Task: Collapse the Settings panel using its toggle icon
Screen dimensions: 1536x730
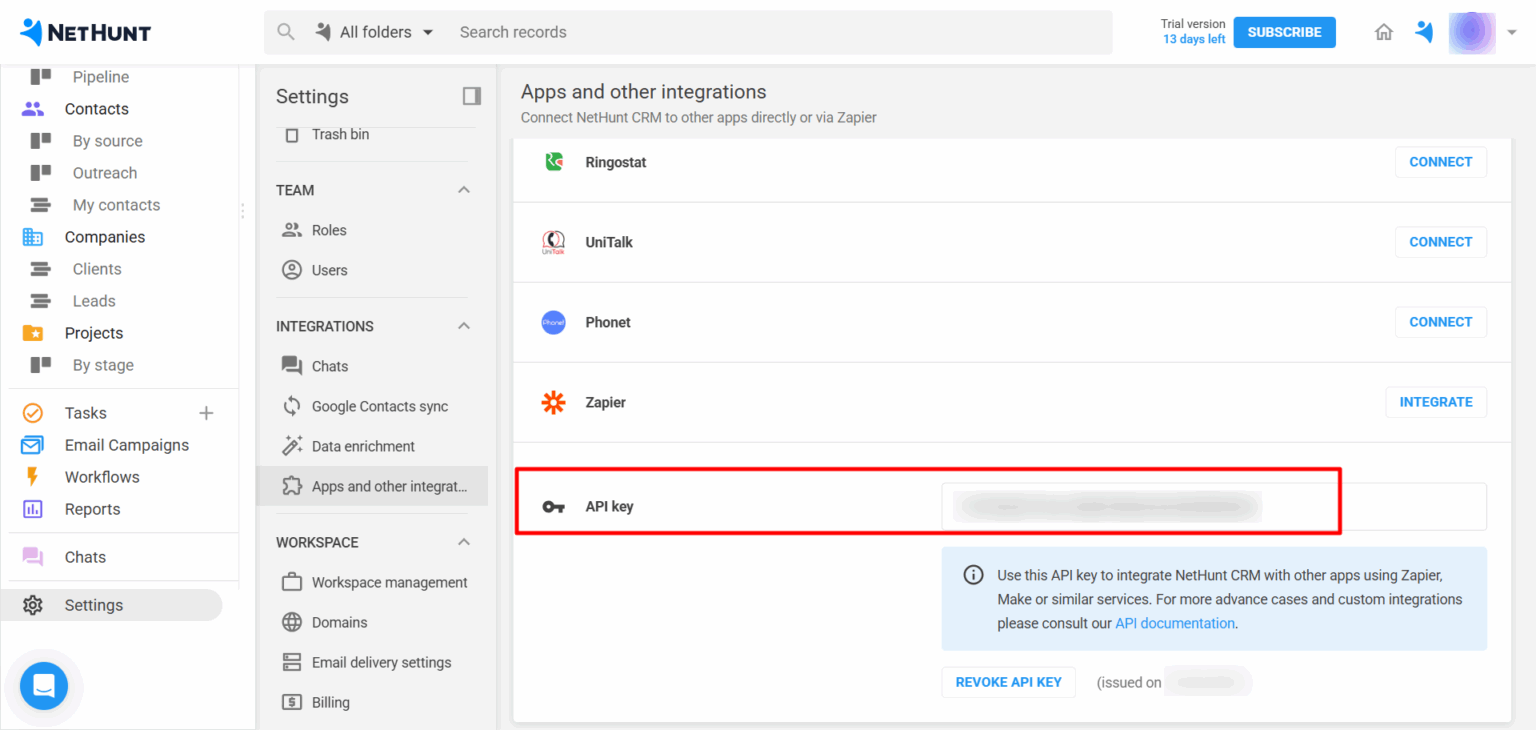Action: pos(472,96)
